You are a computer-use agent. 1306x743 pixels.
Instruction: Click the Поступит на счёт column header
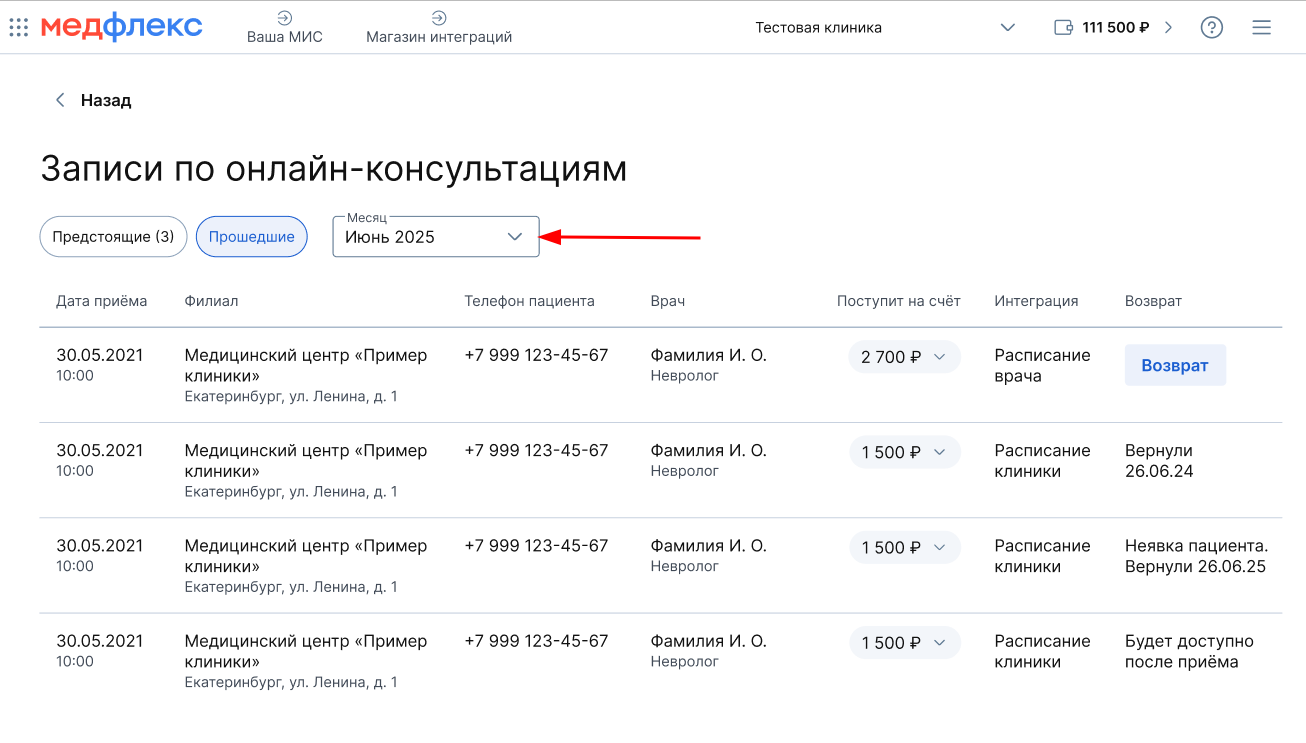899,301
